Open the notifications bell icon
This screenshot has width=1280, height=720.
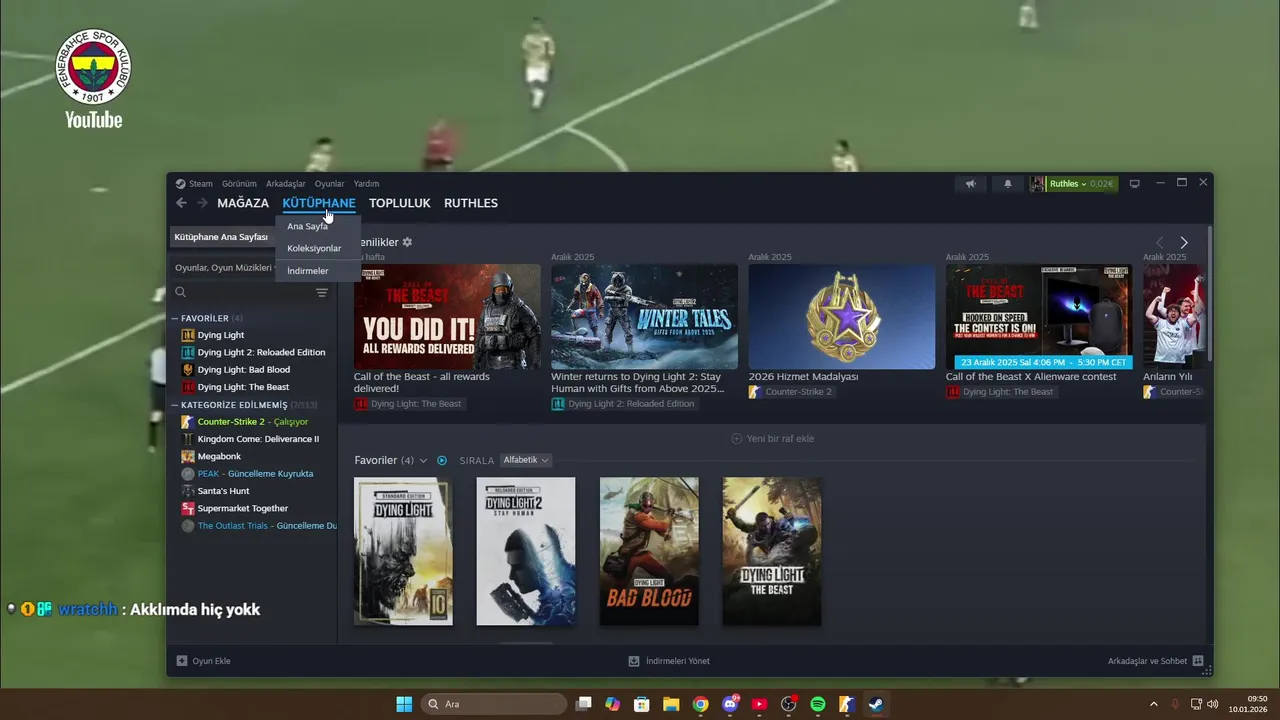point(1007,184)
